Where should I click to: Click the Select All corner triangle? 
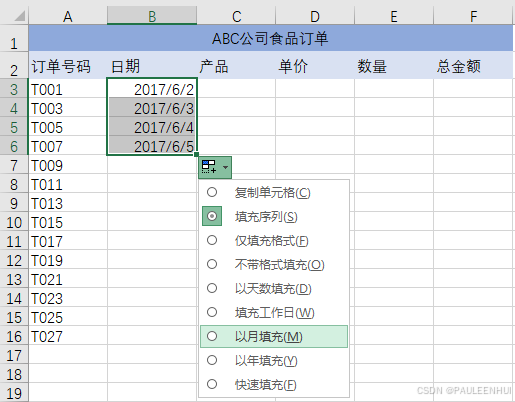[19, 16]
